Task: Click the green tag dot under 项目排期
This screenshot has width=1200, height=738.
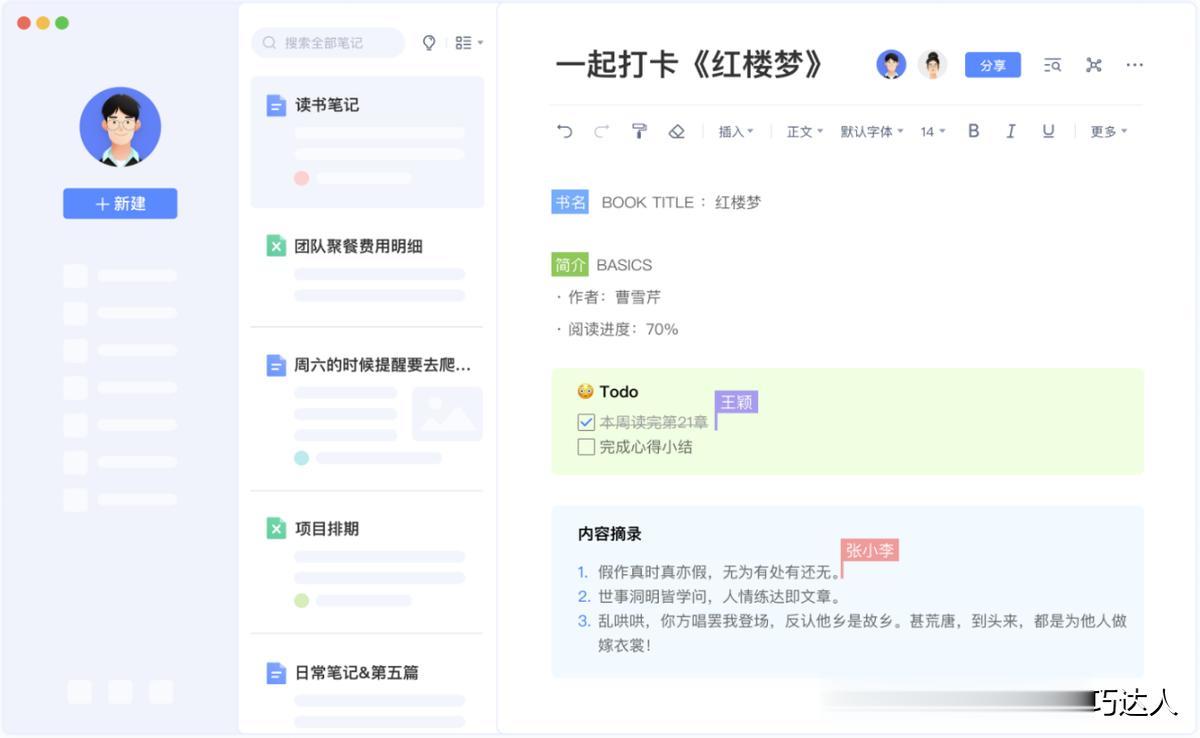Action: click(x=301, y=601)
